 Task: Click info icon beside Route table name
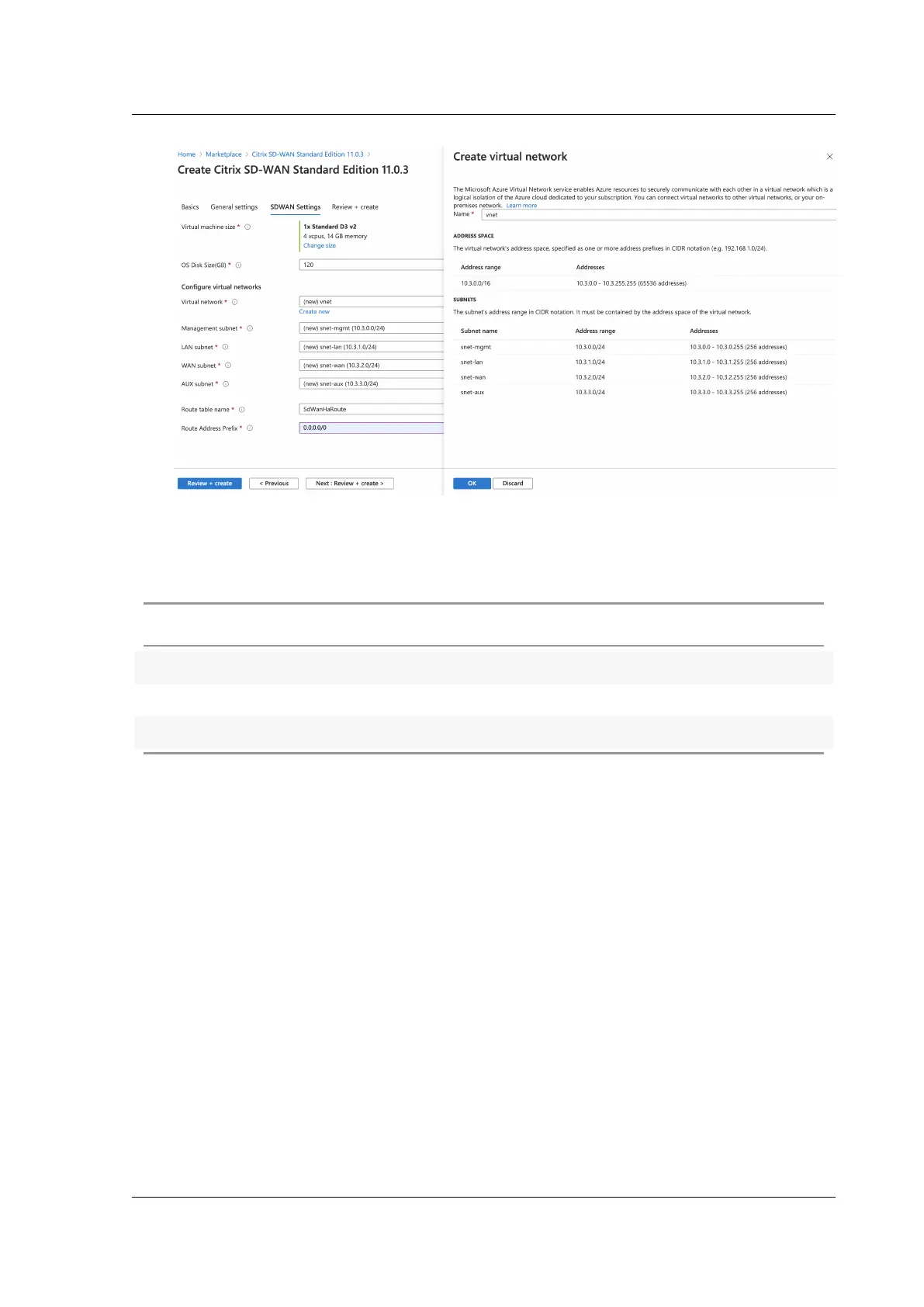pyautogui.click(x=241, y=410)
